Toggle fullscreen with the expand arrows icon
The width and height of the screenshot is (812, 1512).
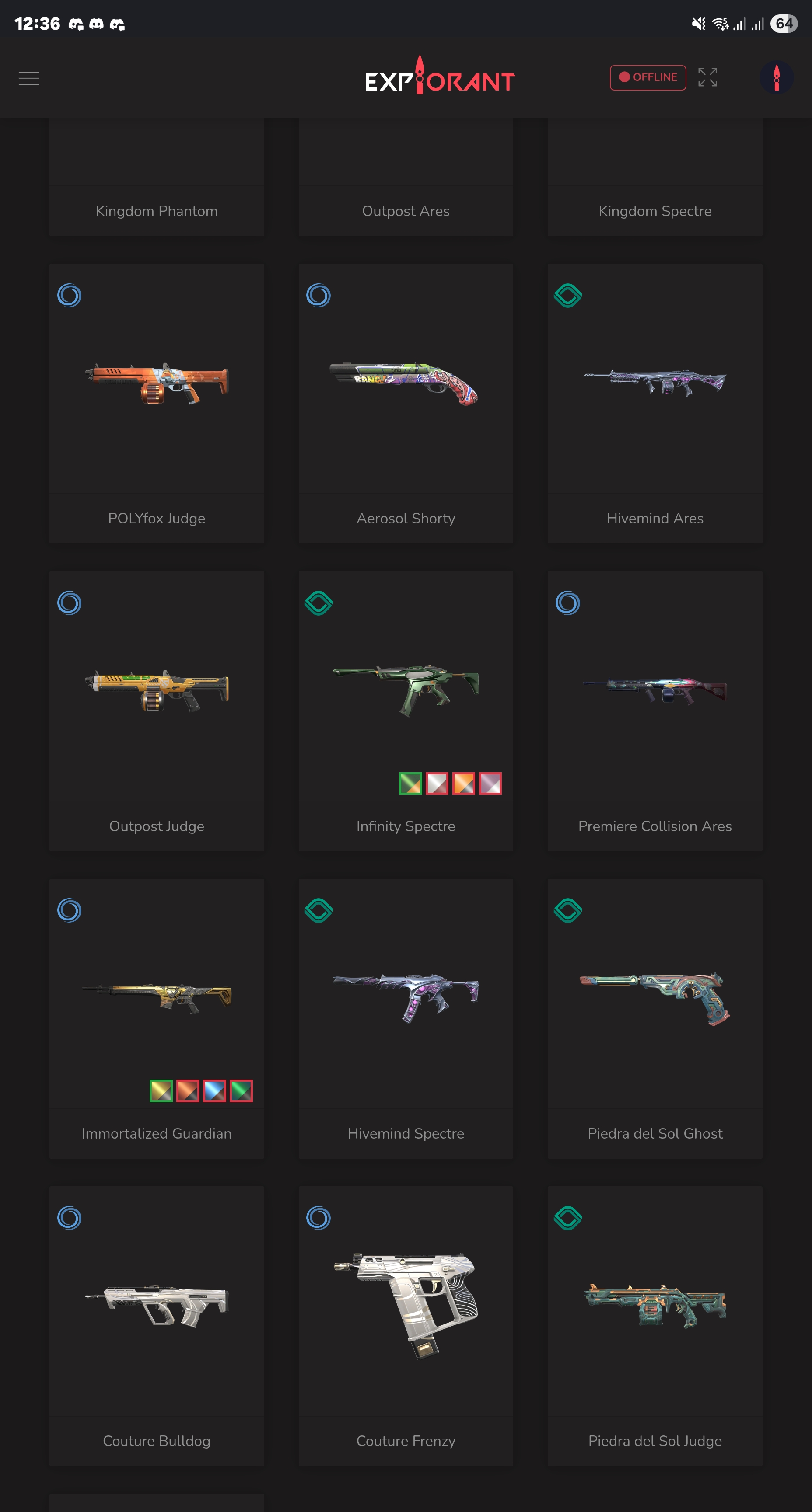[707, 77]
